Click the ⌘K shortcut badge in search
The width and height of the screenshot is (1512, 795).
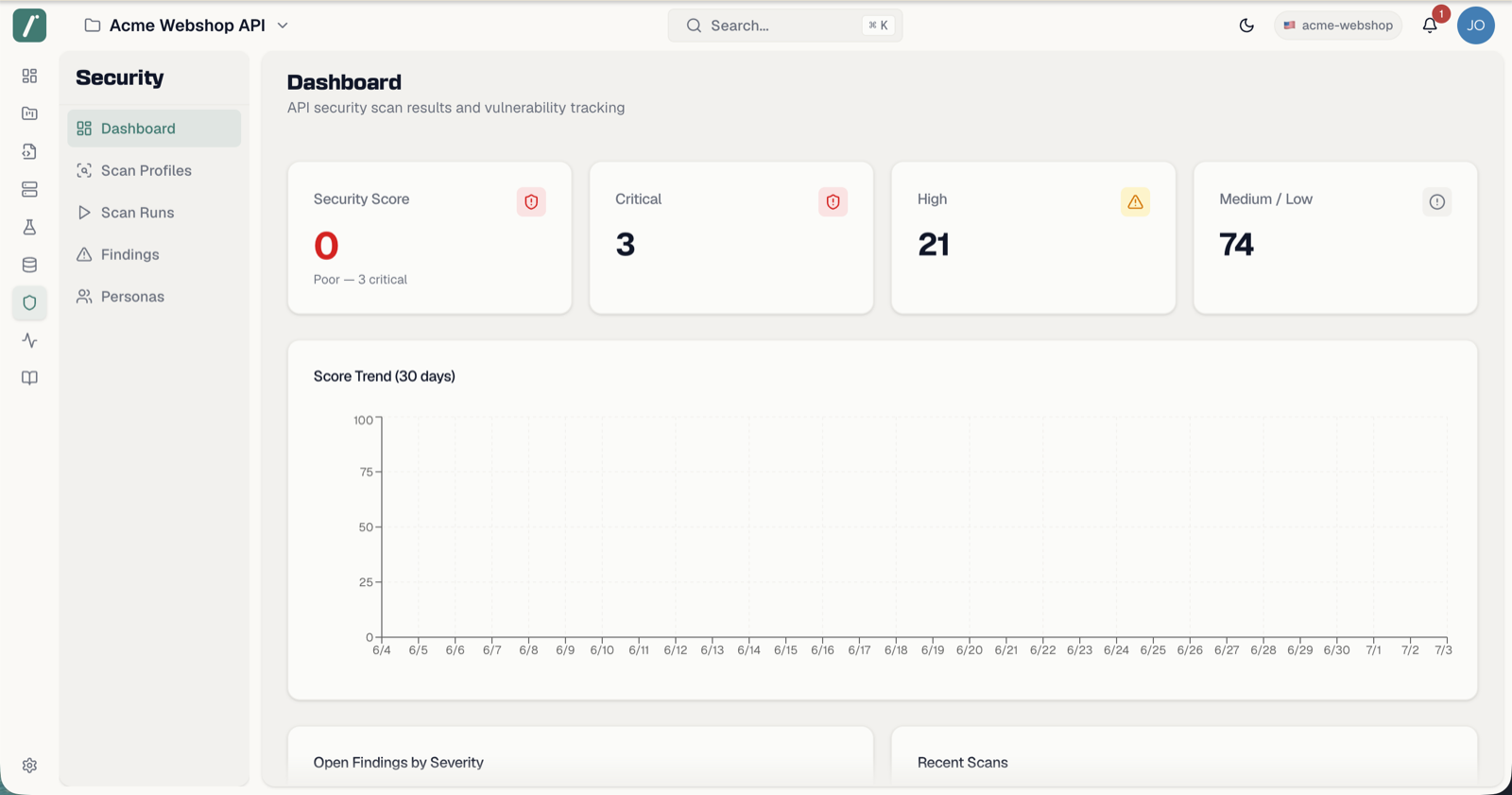pyautogui.click(x=878, y=26)
